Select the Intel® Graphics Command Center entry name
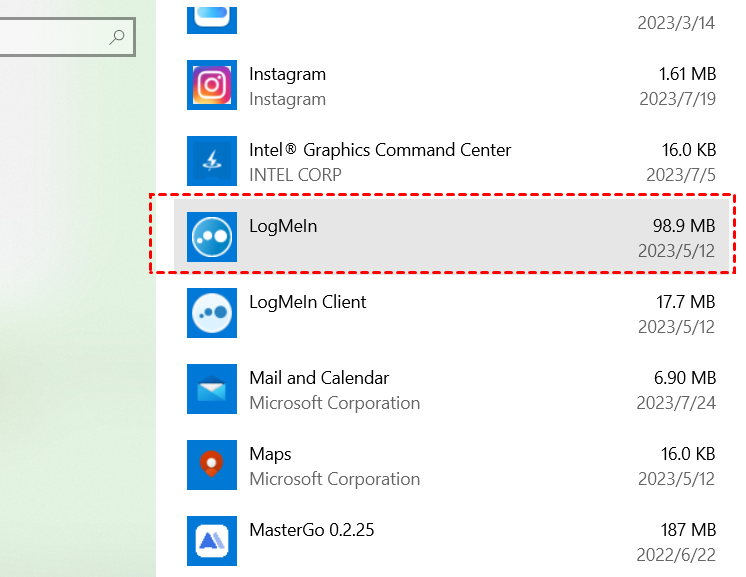 (x=380, y=150)
